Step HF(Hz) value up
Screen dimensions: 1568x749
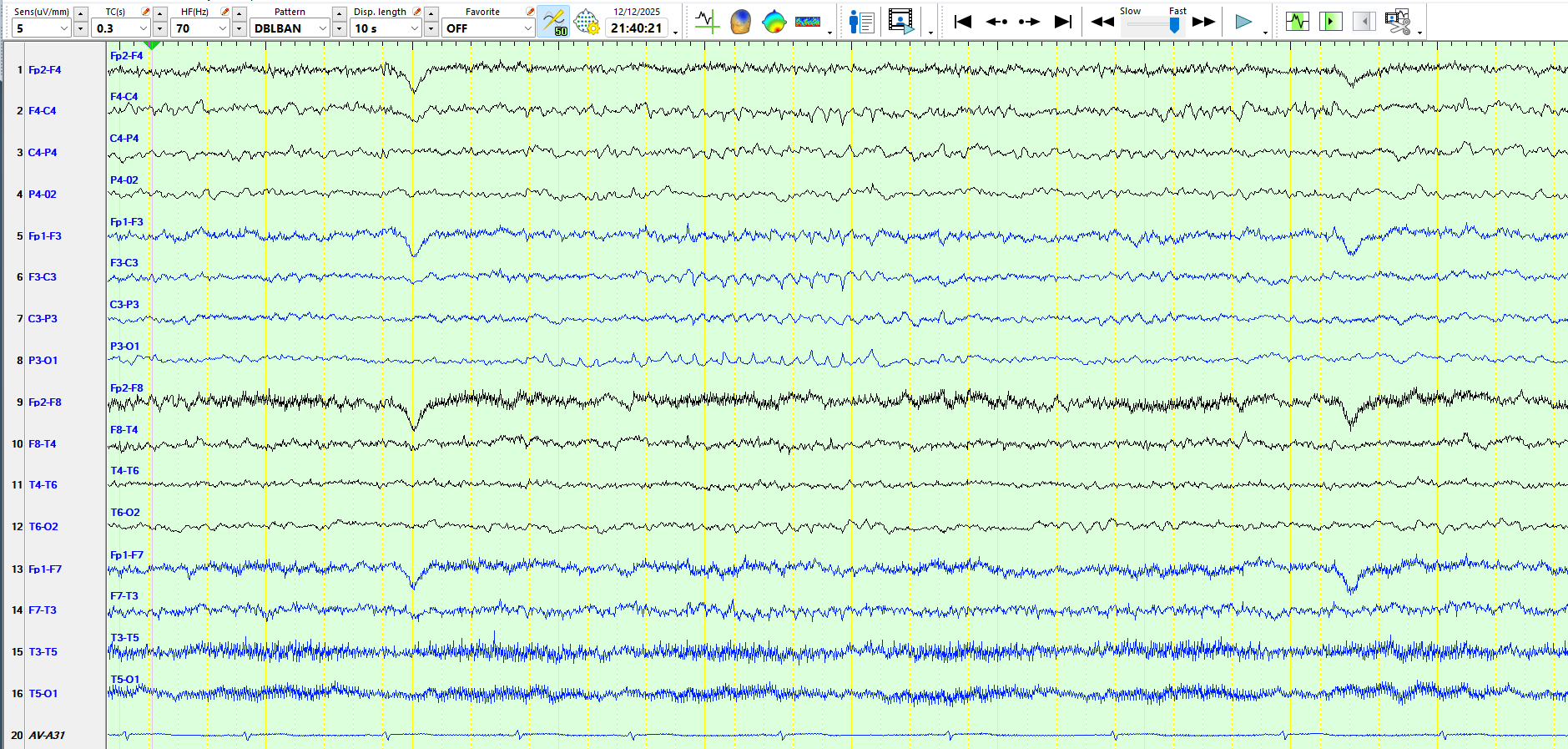tap(239, 13)
